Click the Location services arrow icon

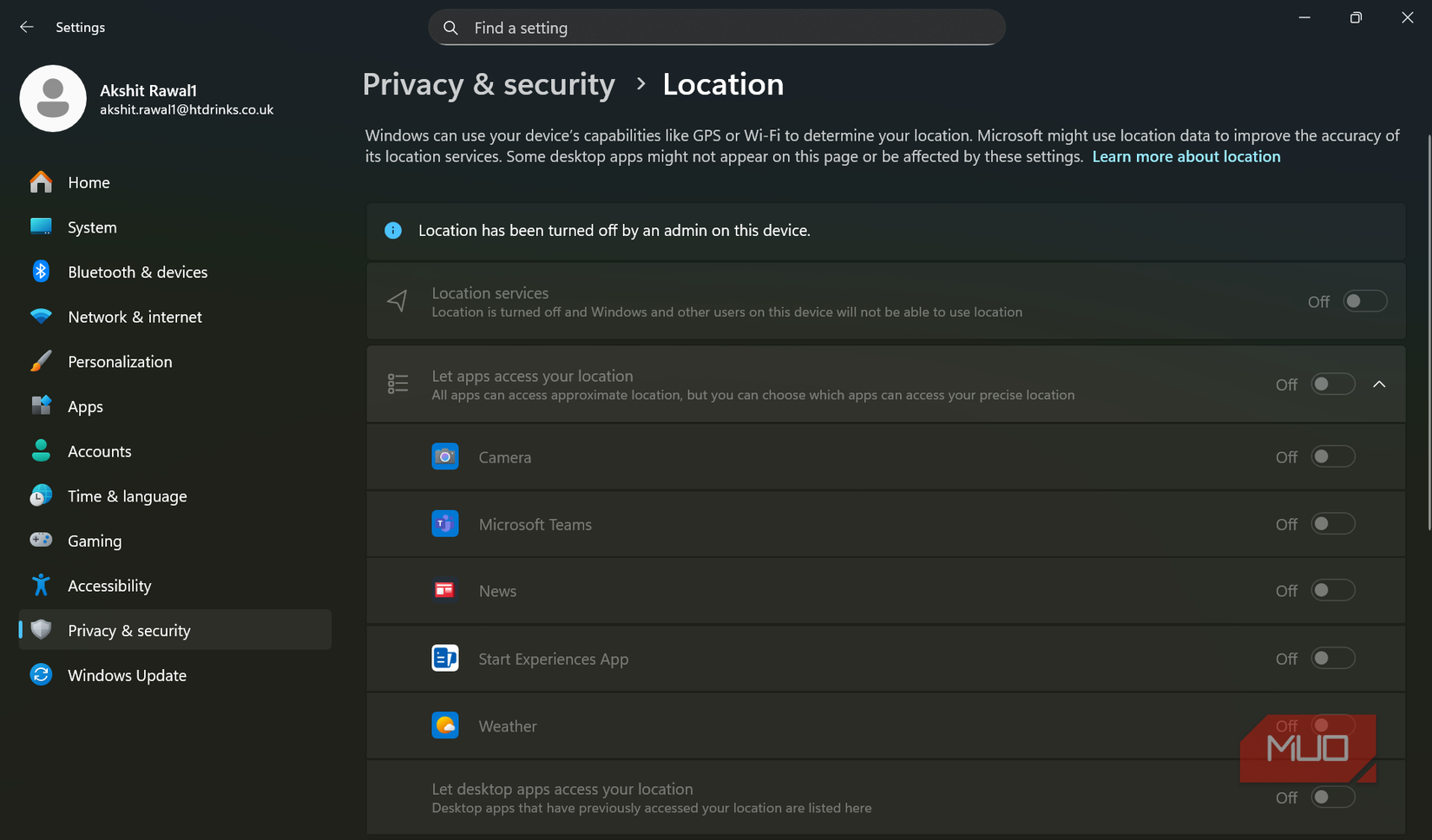click(397, 301)
